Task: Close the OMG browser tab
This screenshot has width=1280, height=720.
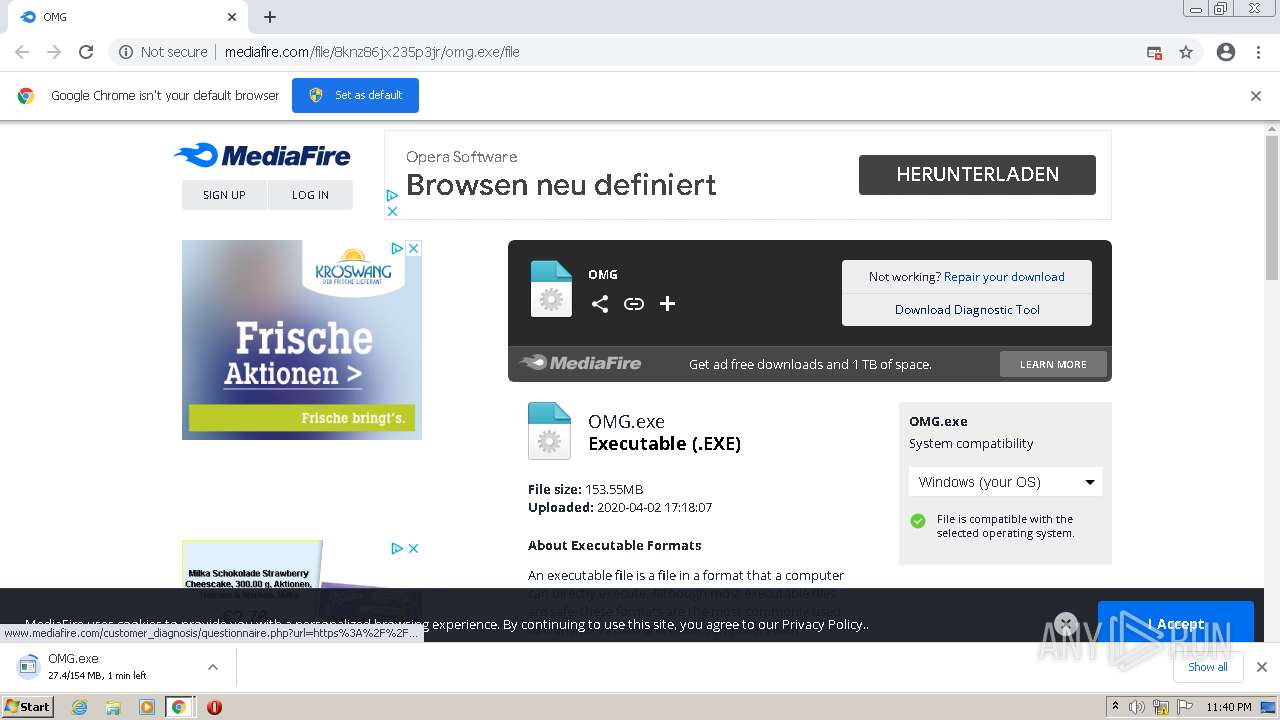Action: point(232,17)
